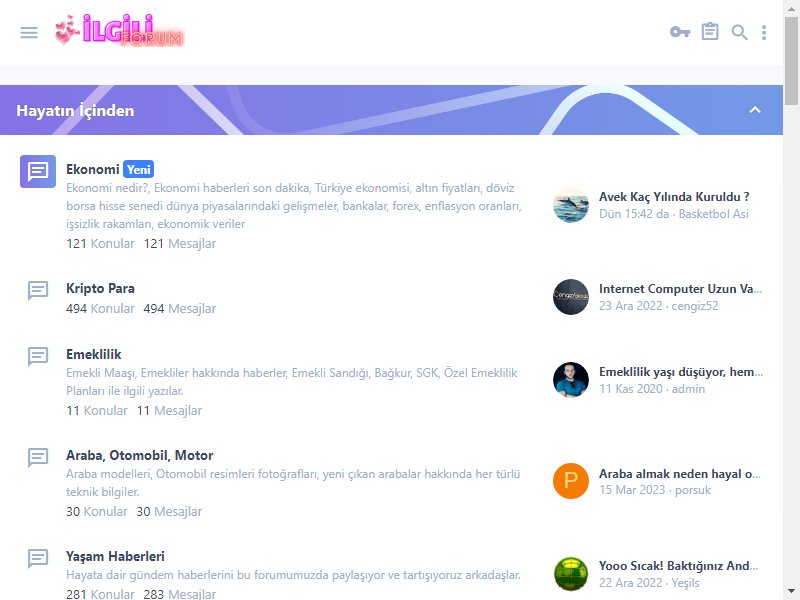Open Hayatın İçinden category heading
Viewport: 800px width, 600px height.
click(75, 110)
